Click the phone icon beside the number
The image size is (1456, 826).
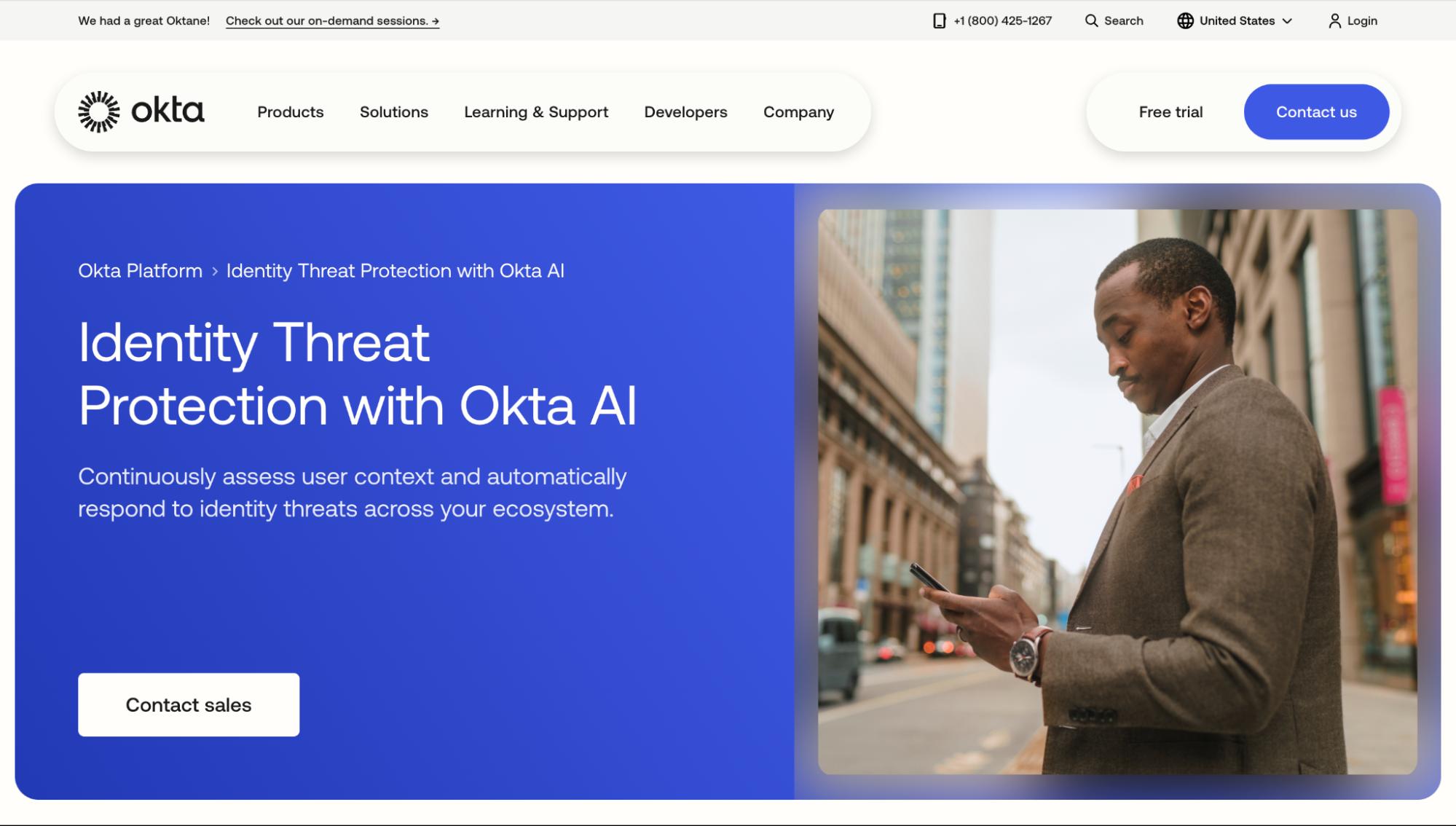[939, 21]
